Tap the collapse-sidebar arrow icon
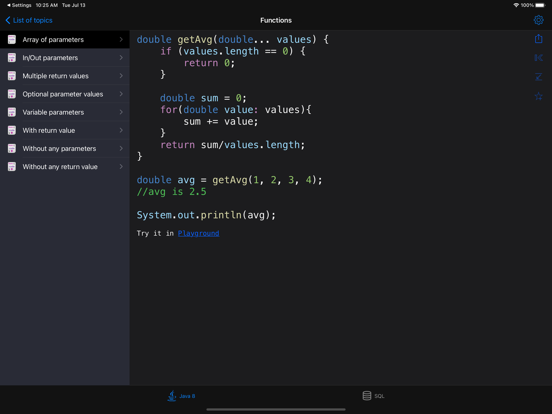The image size is (552, 414). tap(538, 58)
